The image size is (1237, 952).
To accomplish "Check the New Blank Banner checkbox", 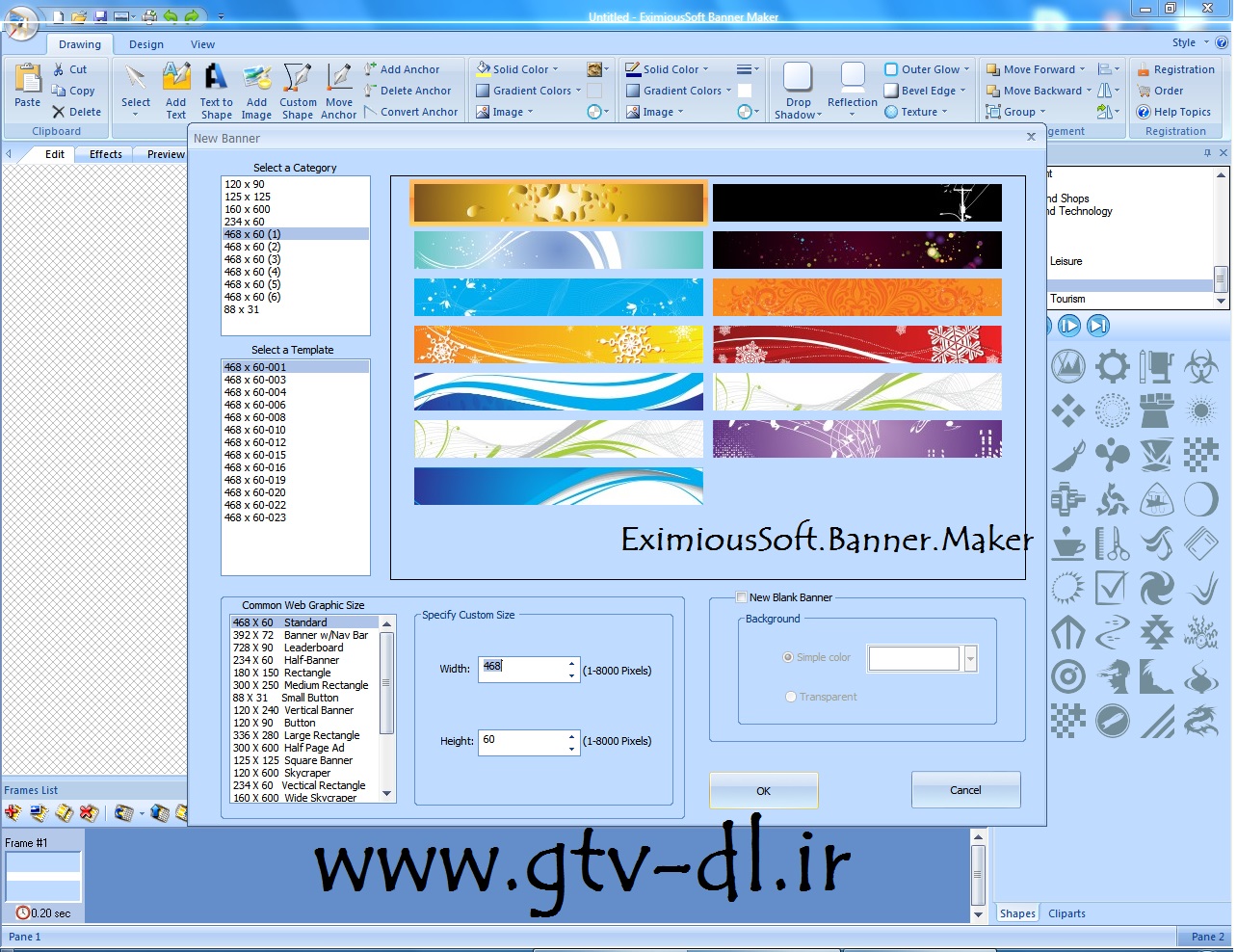I will pos(742,597).
